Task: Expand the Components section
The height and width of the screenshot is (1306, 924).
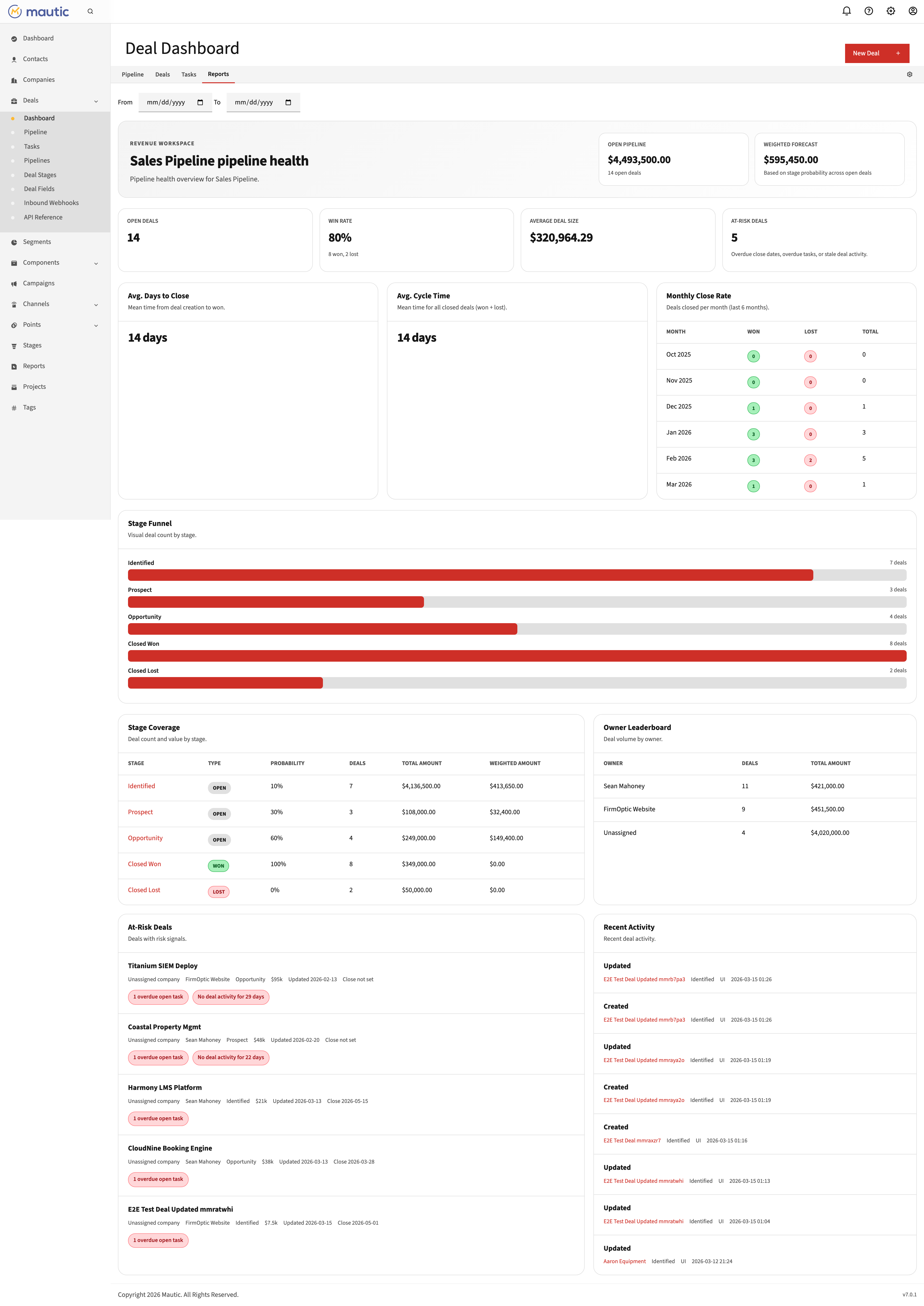Action: click(96, 263)
